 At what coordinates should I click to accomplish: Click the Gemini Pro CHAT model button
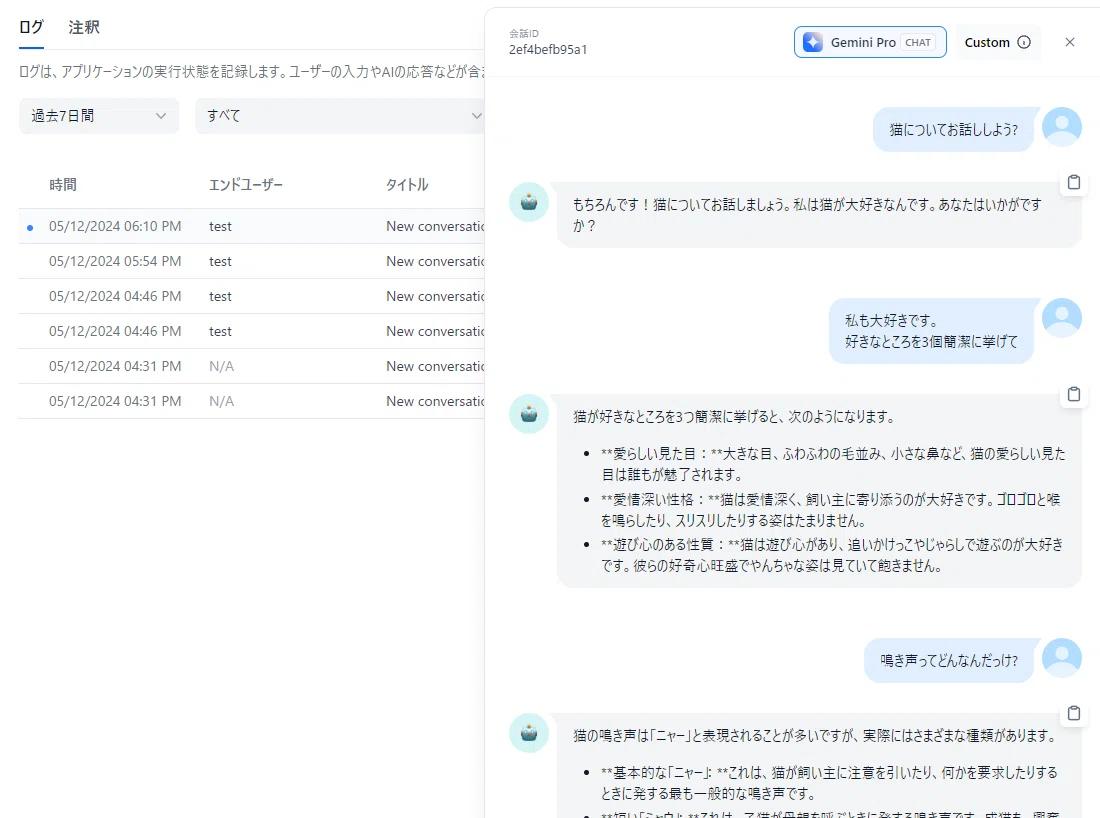click(870, 42)
